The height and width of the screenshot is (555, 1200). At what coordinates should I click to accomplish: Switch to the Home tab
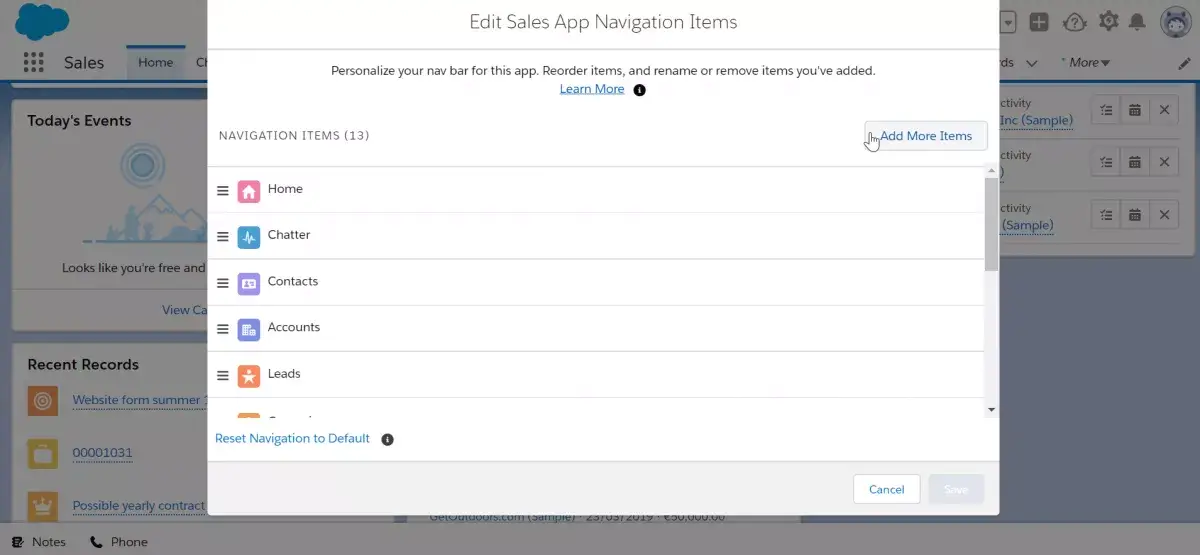[x=156, y=62]
